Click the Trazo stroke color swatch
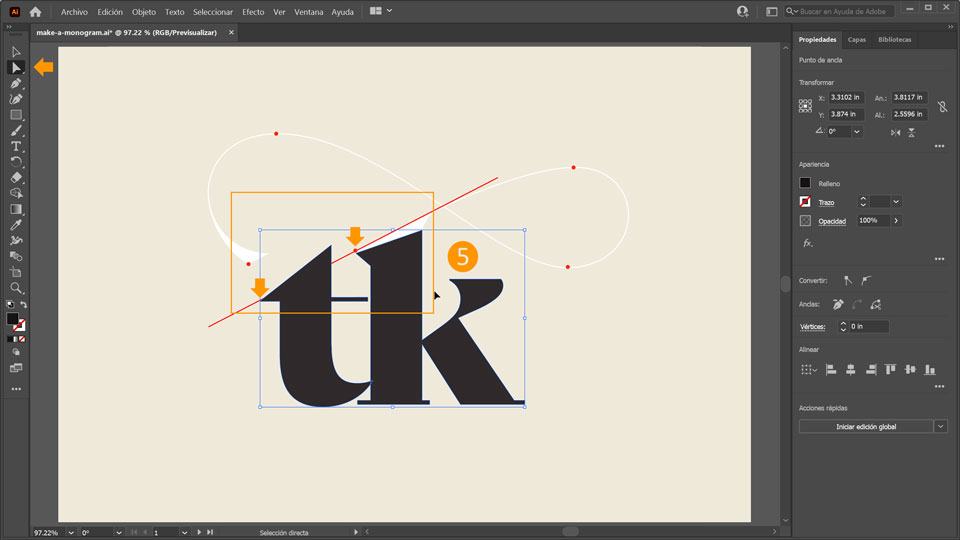Screen dimensions: 960x540 (805, 201)
